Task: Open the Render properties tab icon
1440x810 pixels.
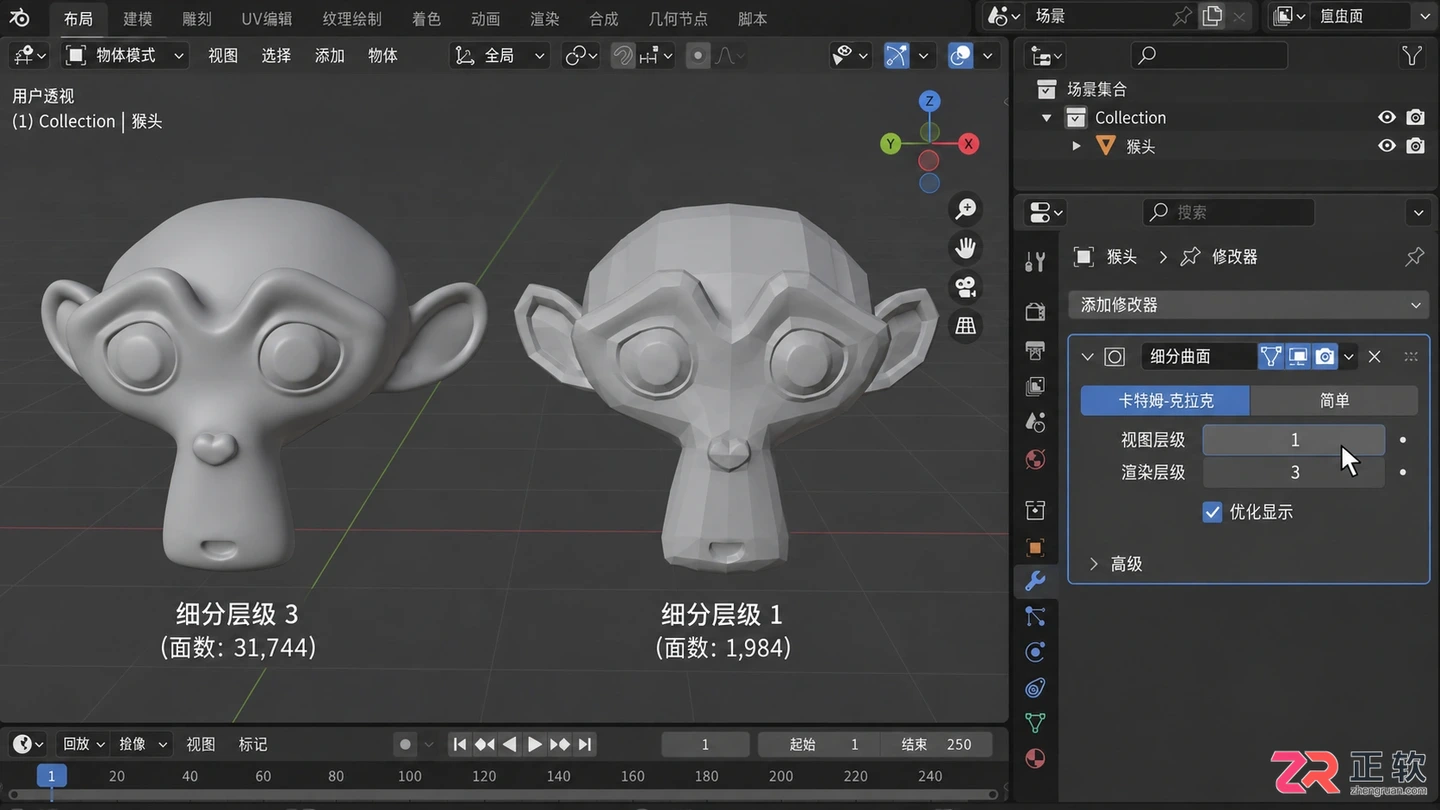Action: coord(1035,312)
